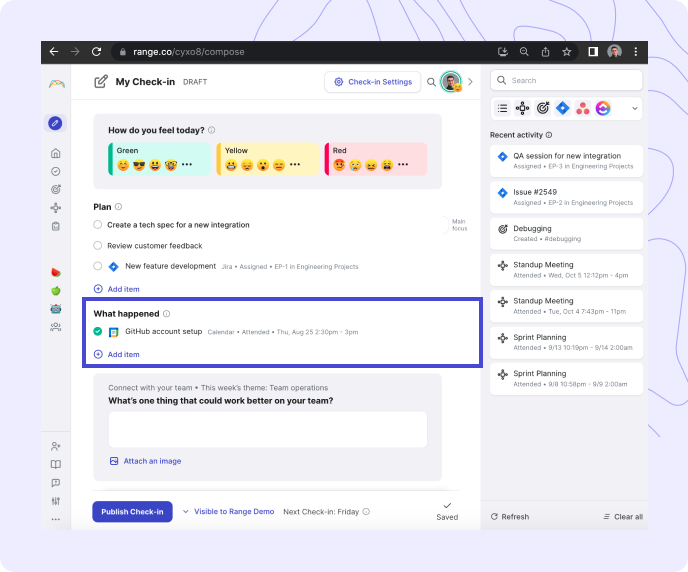688x572 pixels.
Task: Click the browser profile avatar
Action: tap(614, 52)
